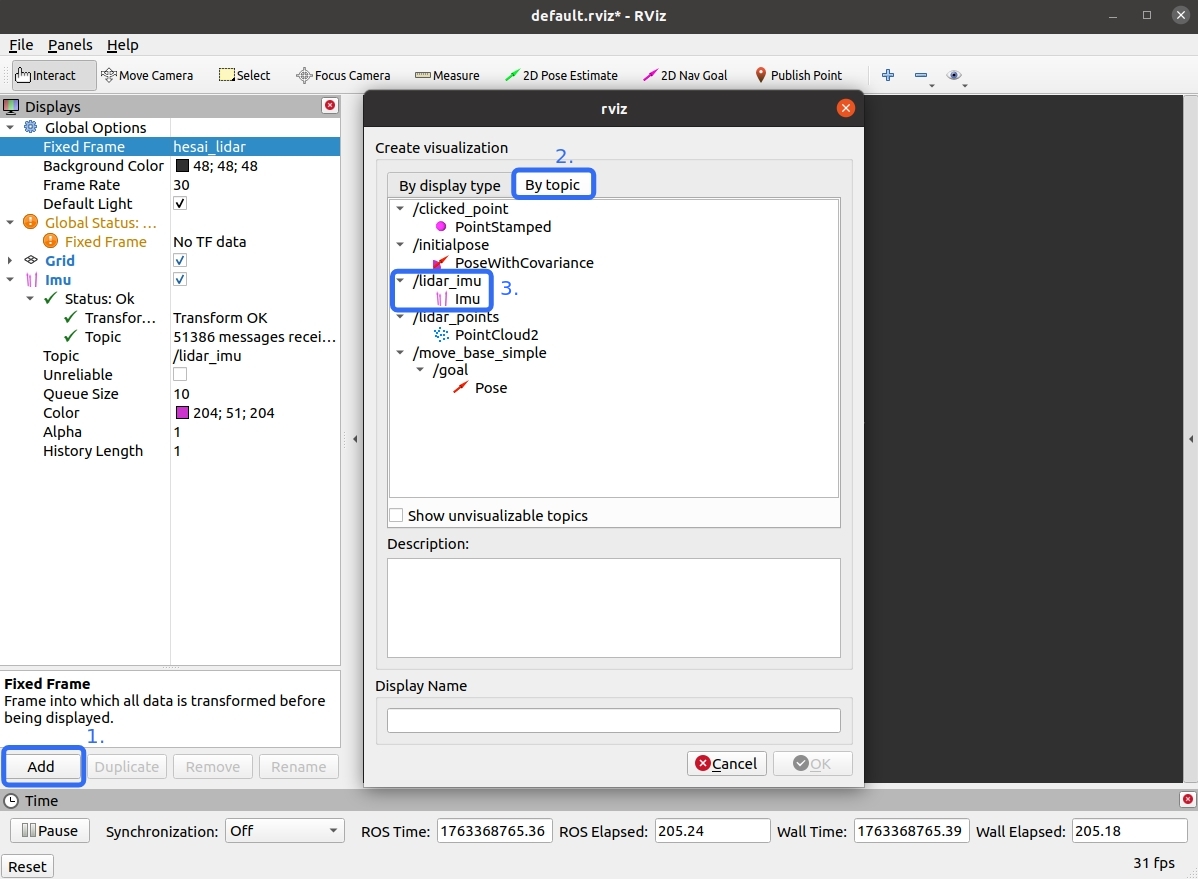
Task: Check Show unvisualizable topics
Action: pos(396,515)
